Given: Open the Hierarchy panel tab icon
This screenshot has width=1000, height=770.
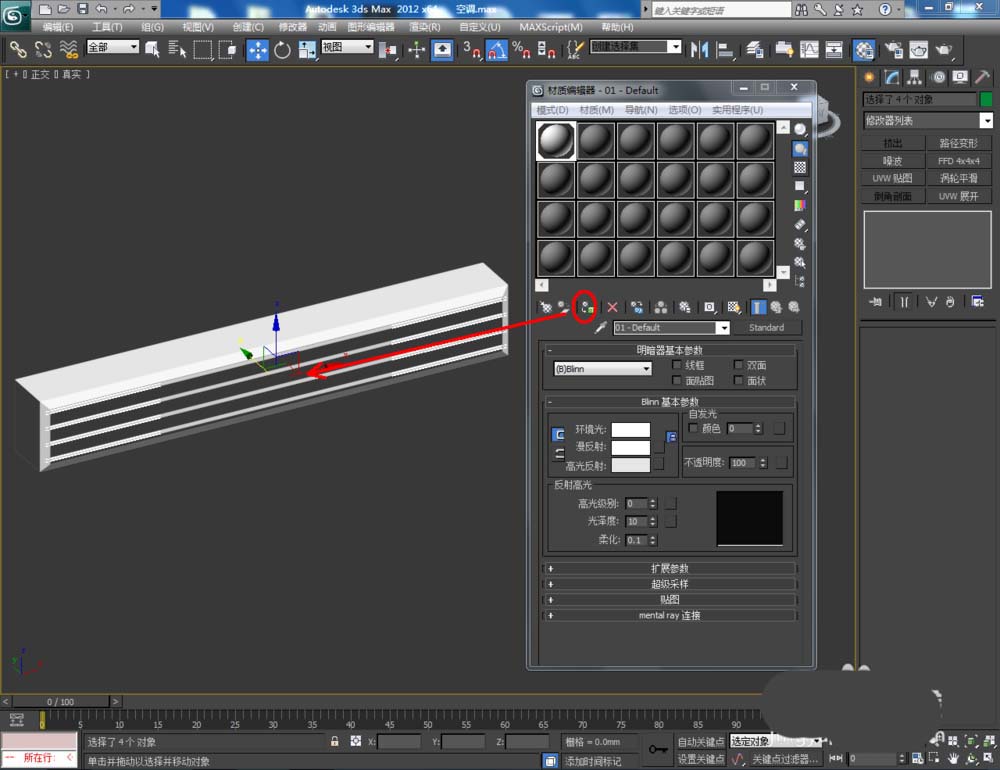Looking at the screenshot, I should 915,78.
